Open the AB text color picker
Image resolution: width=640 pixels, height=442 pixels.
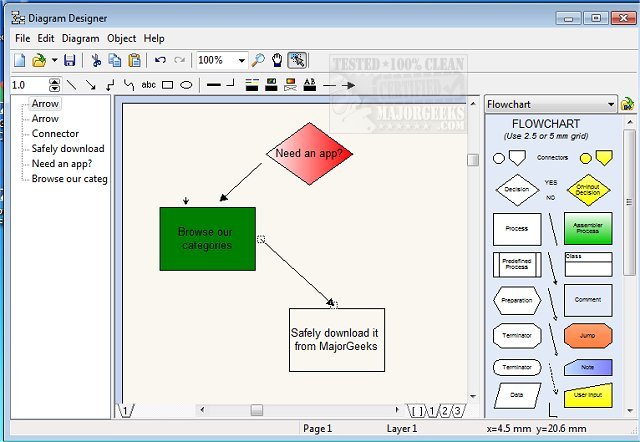(310, 85)
